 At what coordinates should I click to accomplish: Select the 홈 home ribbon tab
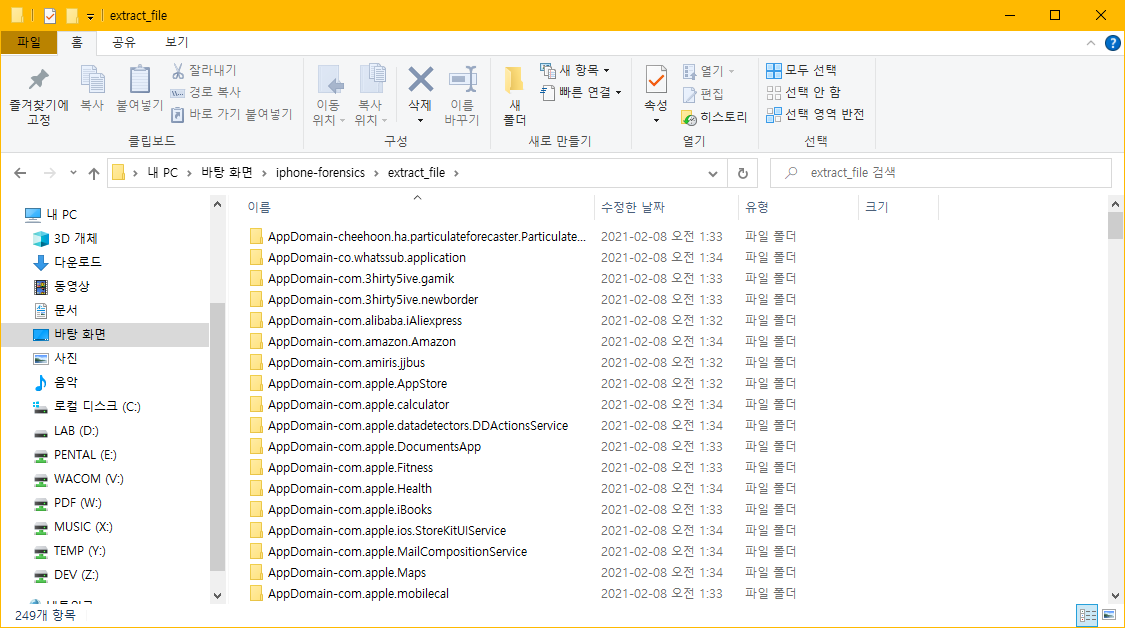(x=77, y=42)
